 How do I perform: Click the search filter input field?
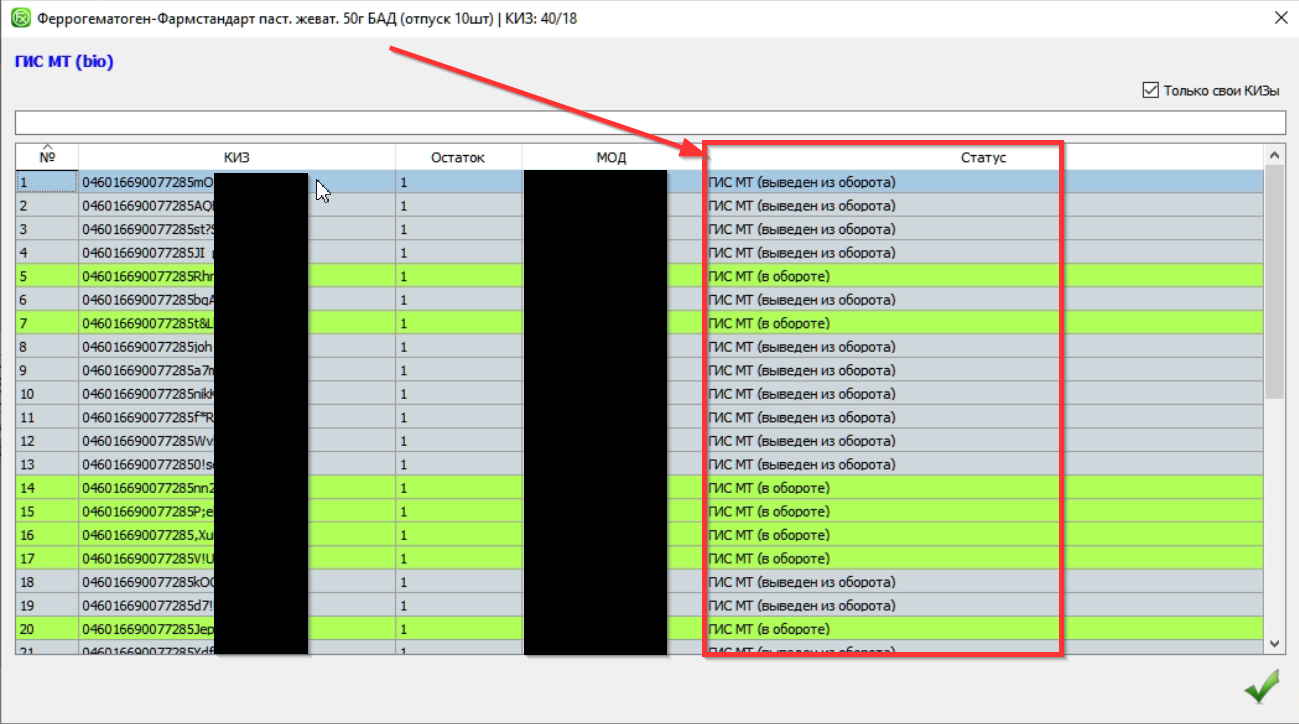[x=649, y=122]
